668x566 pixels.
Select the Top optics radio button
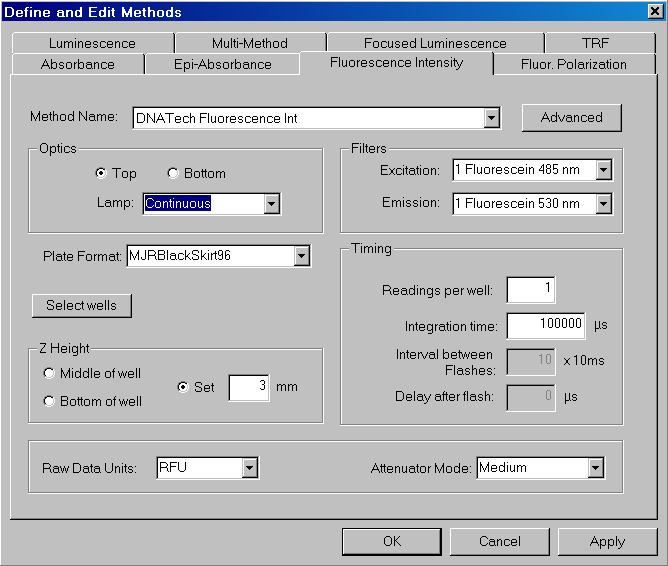coord(101,173)
